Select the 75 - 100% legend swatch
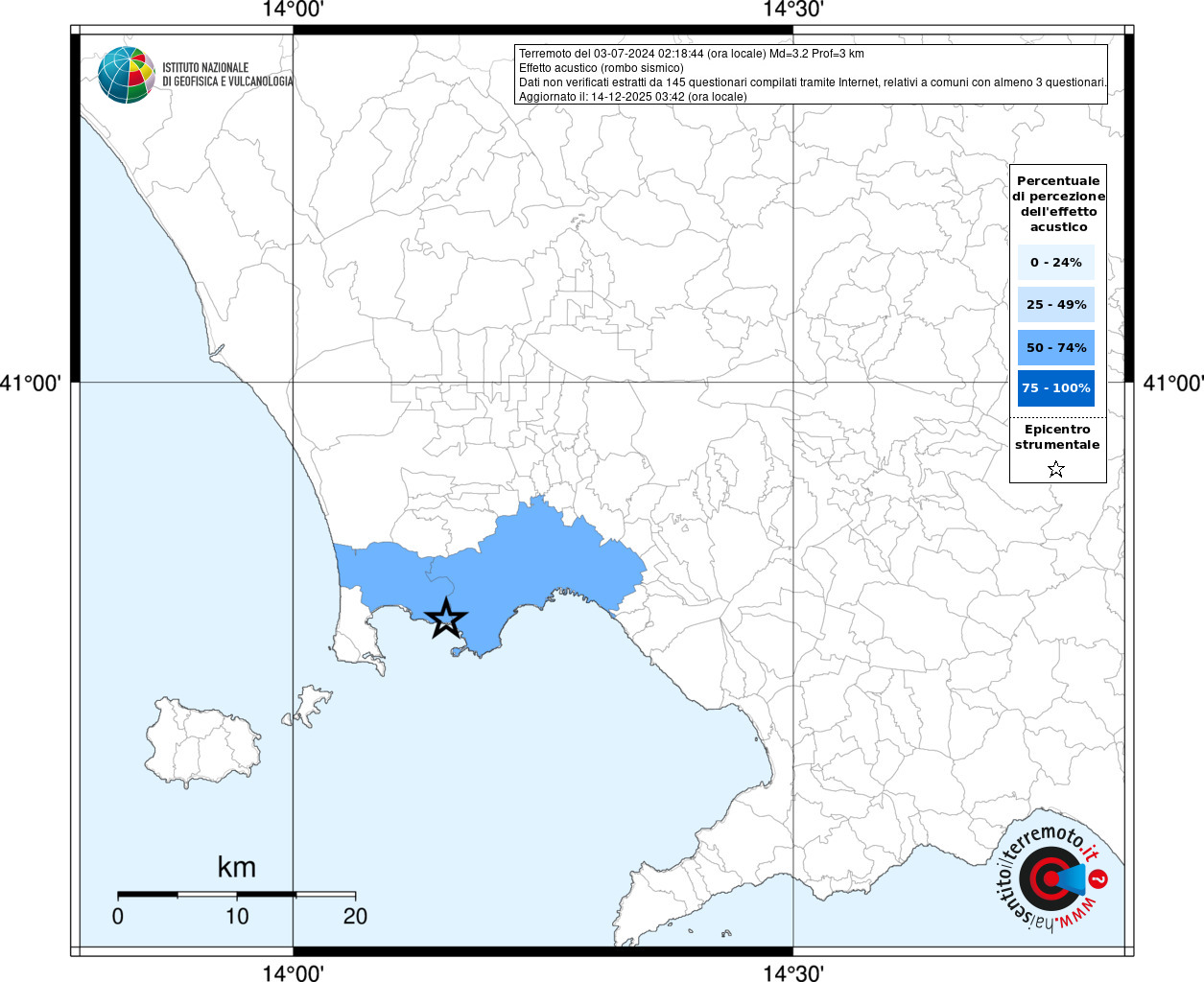The width and height of the screenshot is (1204, 982). (1056, 387)
